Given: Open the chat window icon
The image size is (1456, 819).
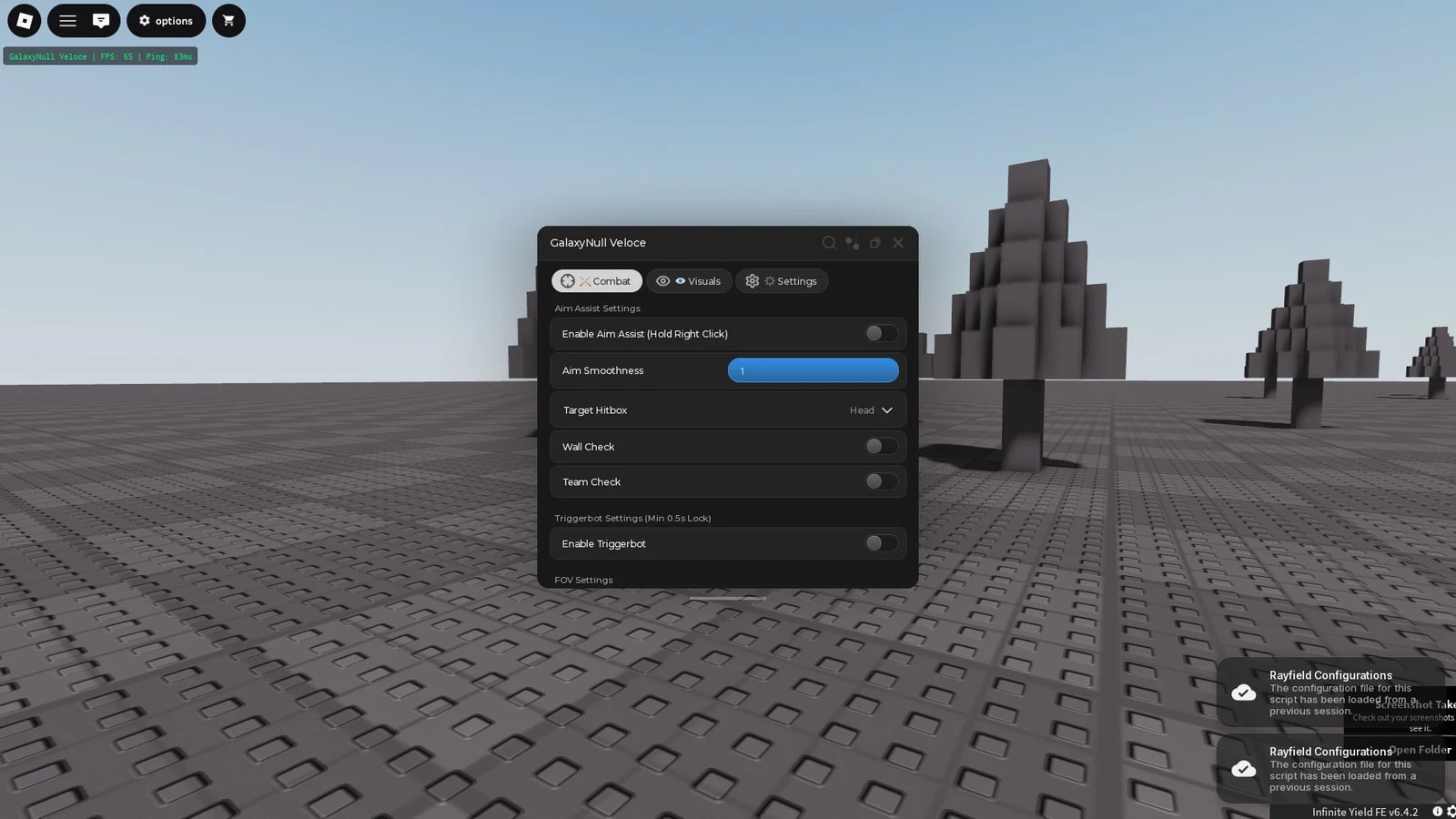Looking at the screenshot, I should (101, 20).
